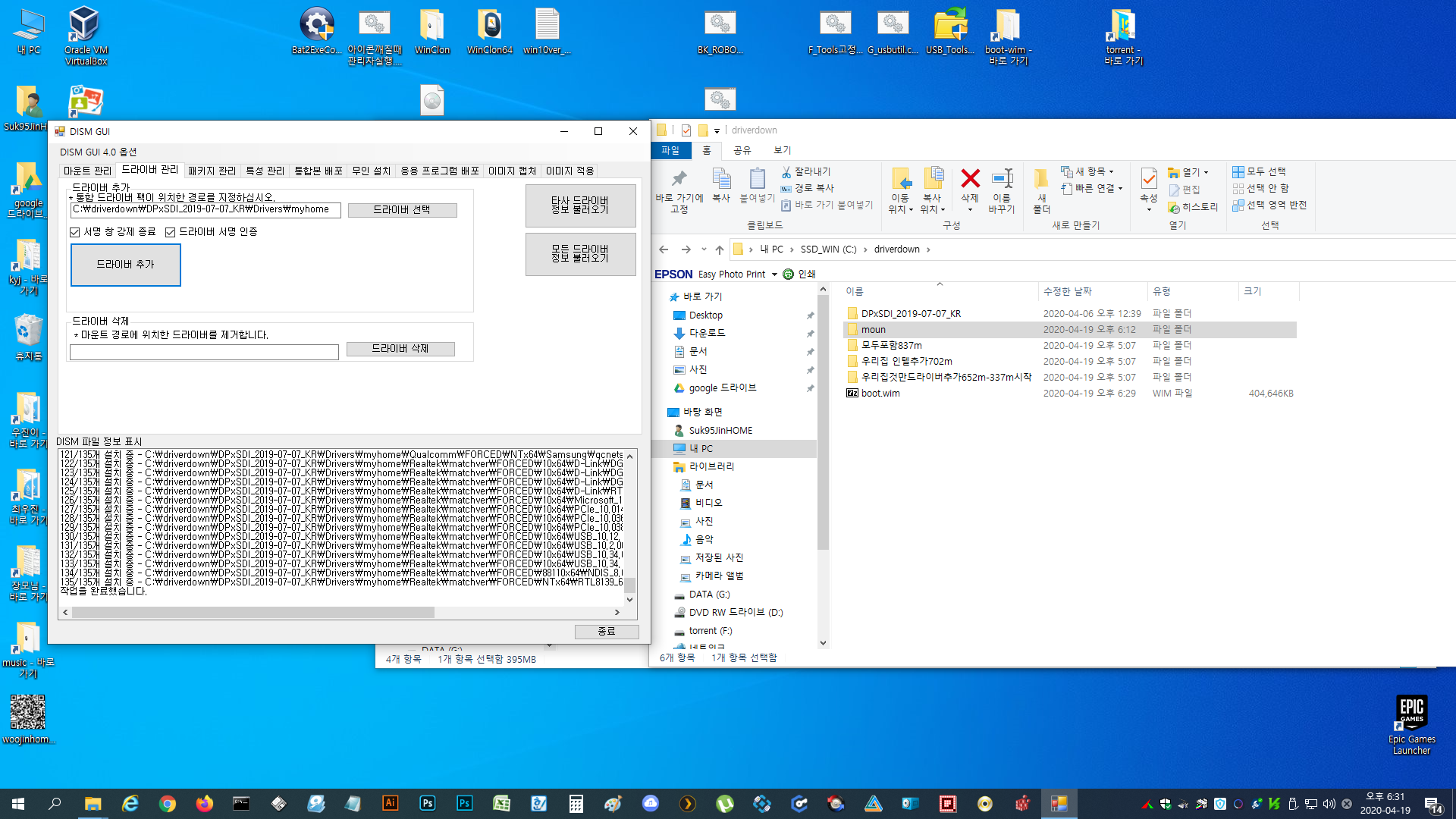The width and height of the screenshot is (1456, 819).
Task: Click Cut (잘라내기) scissors in ribbon
Action: pos(806,172)
